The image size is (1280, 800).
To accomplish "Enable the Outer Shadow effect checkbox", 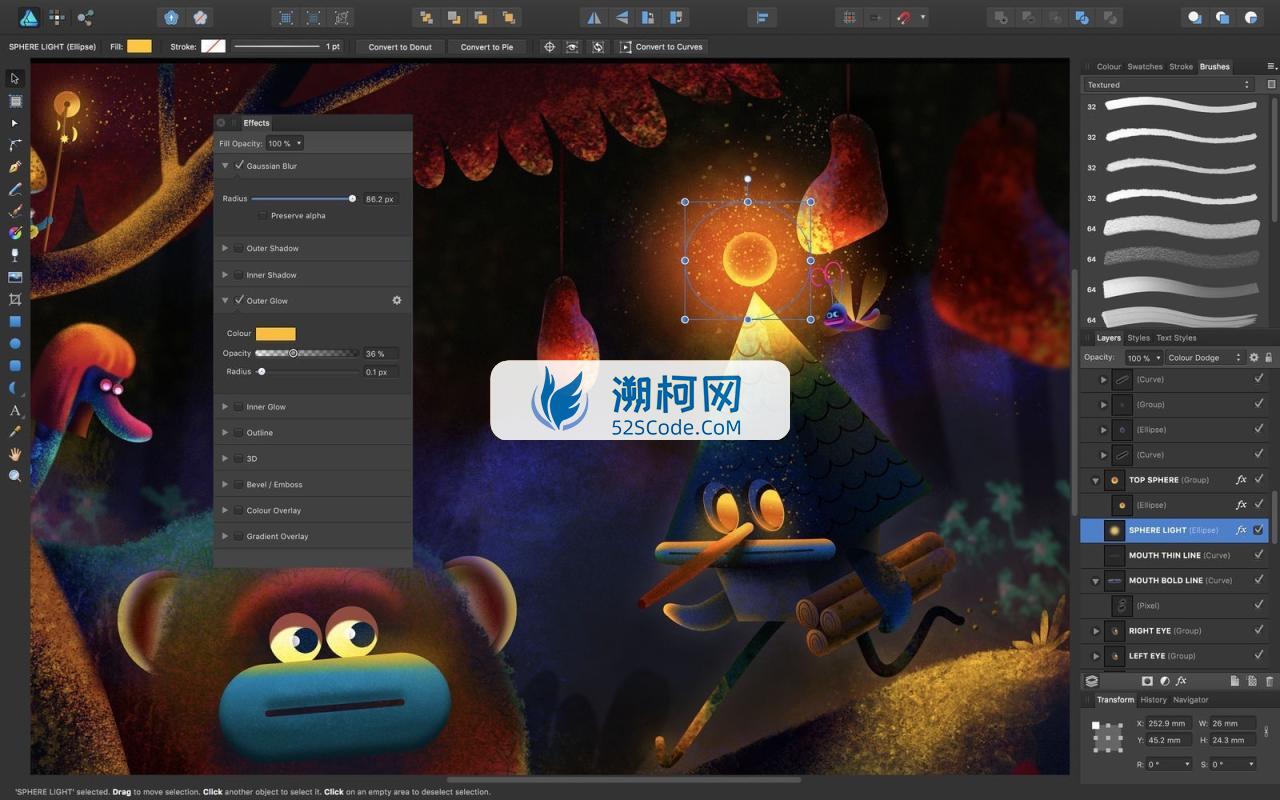I will [x=239, y=248].
